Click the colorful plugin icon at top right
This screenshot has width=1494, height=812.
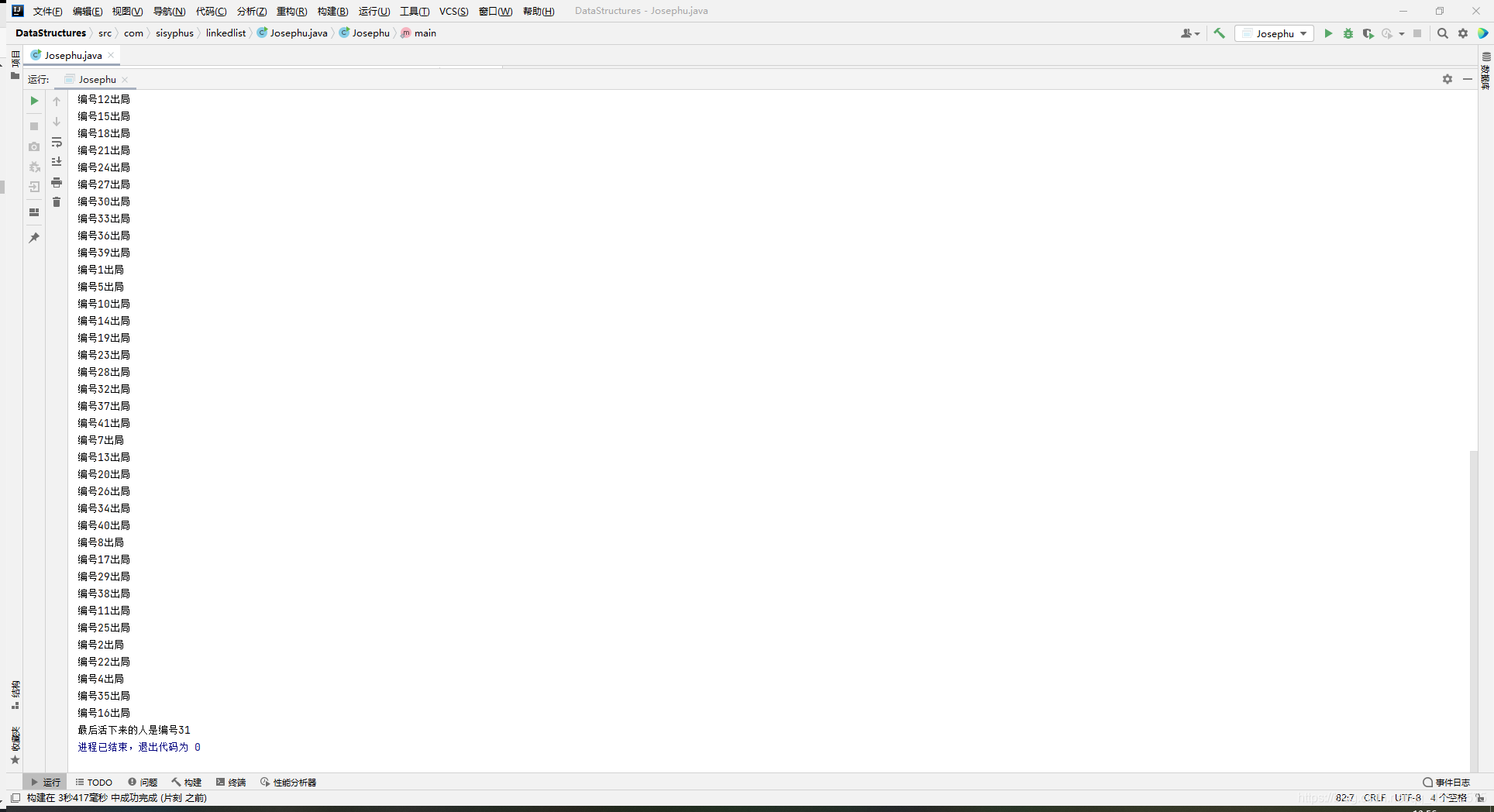[1483, 33]
